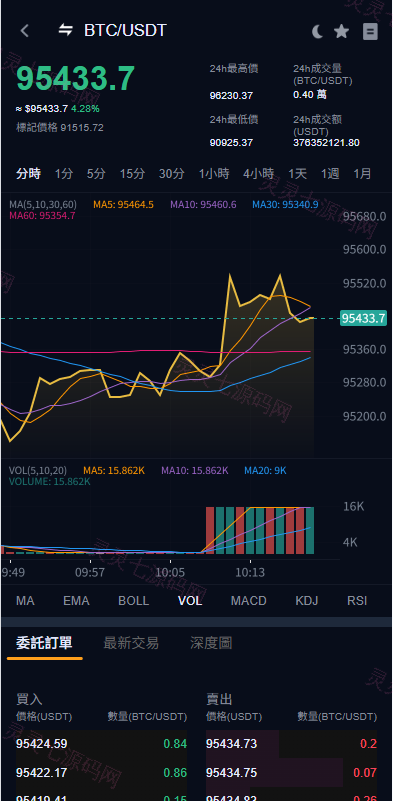This screenshot has width=393, height=801.
Task: Enable the BOLL indicator
Action: coord(133,601)
